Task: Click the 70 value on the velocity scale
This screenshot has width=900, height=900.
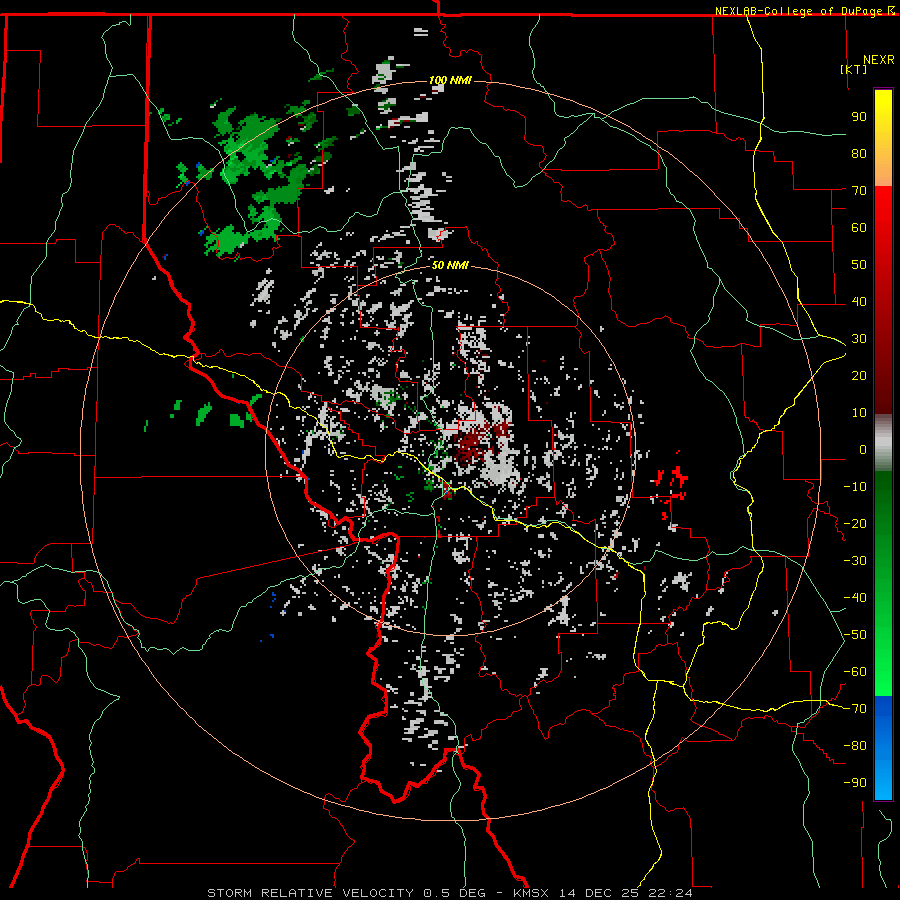Action: tap(859, 191)
